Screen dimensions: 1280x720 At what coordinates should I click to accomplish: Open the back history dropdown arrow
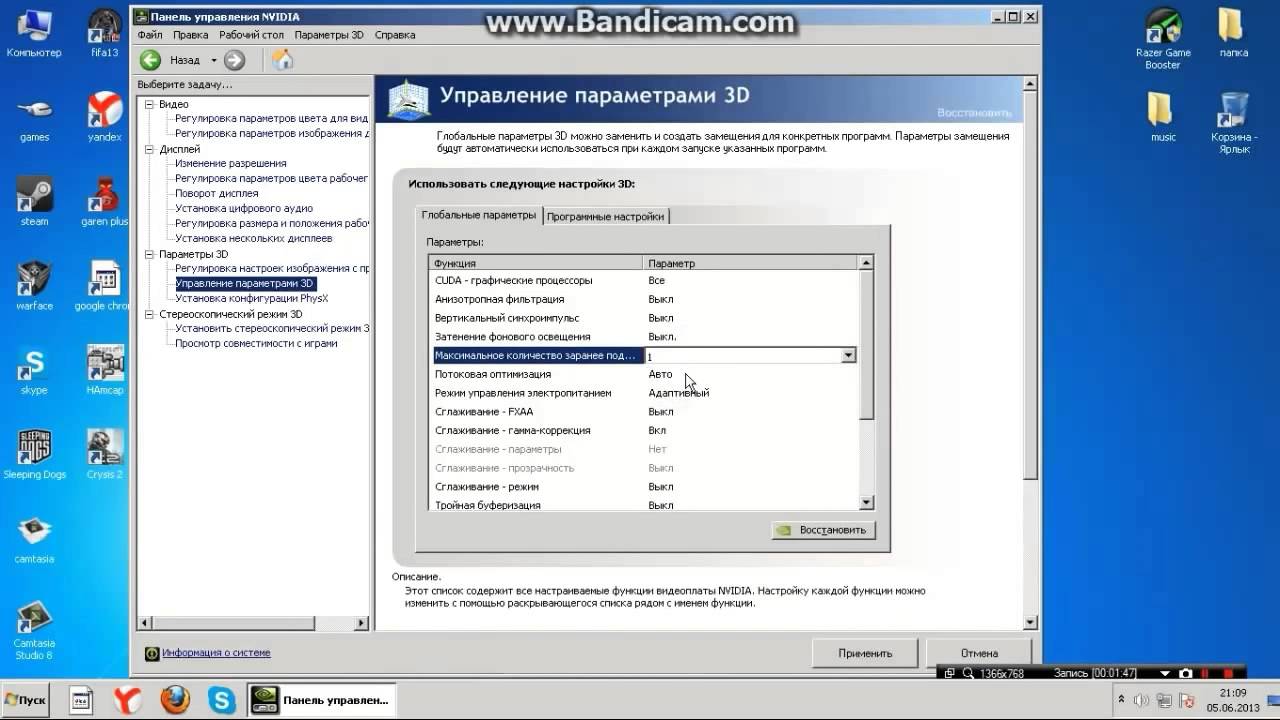click(213, 60)
